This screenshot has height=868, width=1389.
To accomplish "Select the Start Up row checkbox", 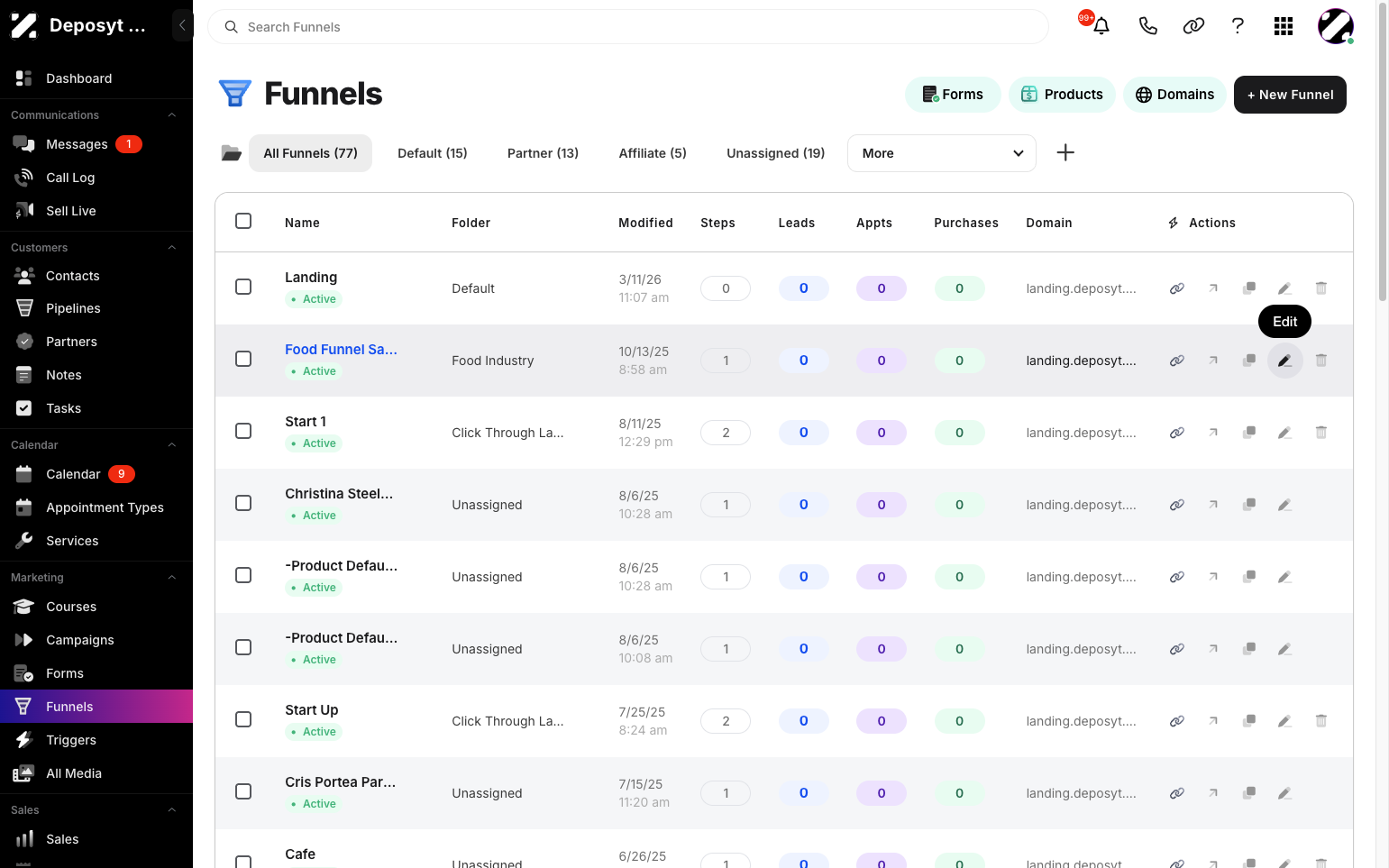I will (x=243, y=719).
